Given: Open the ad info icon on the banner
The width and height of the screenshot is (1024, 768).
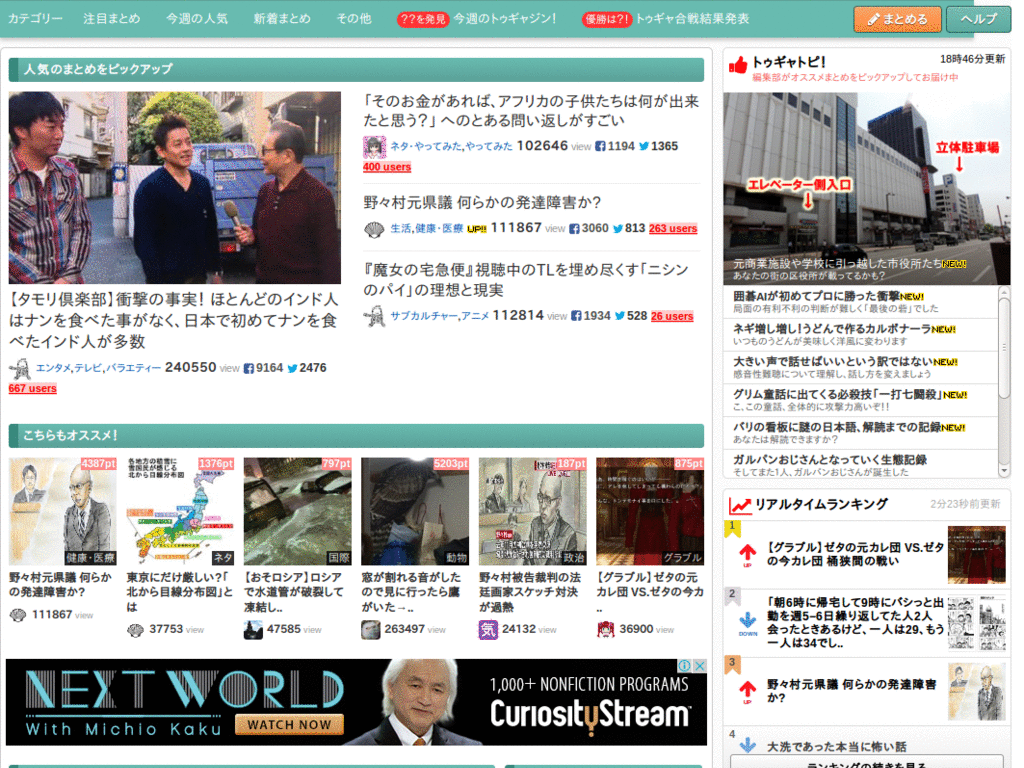Looking at the screenshot, I should coord(685,666).
